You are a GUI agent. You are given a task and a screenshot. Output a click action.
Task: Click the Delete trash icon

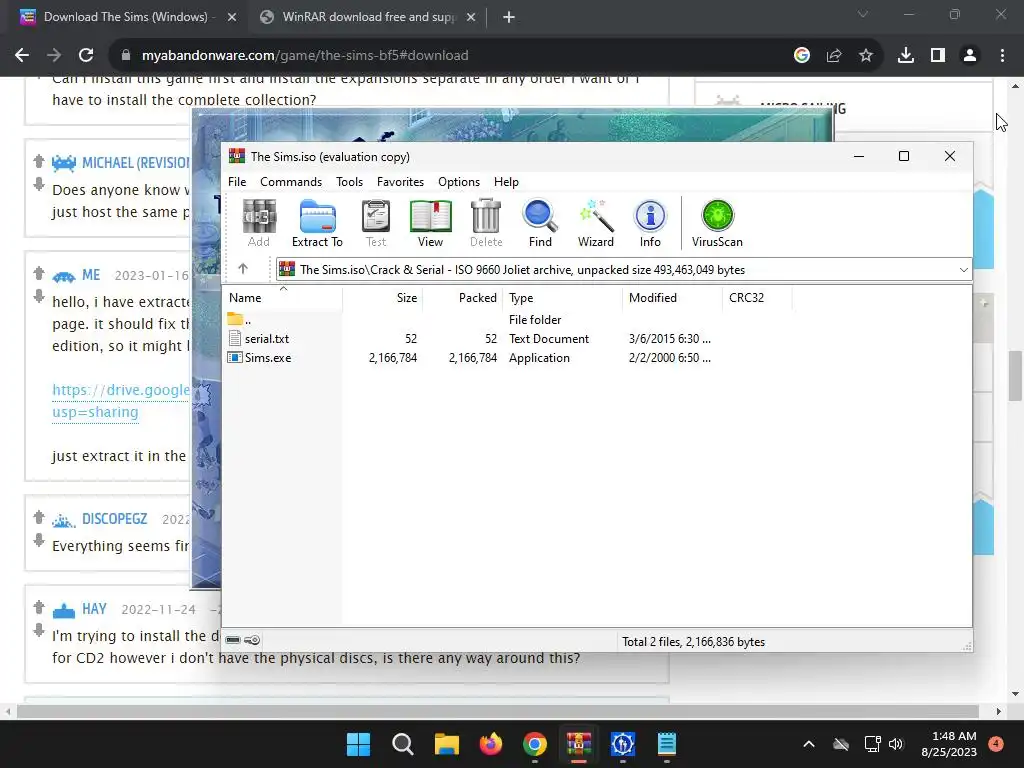click(486, 223)
